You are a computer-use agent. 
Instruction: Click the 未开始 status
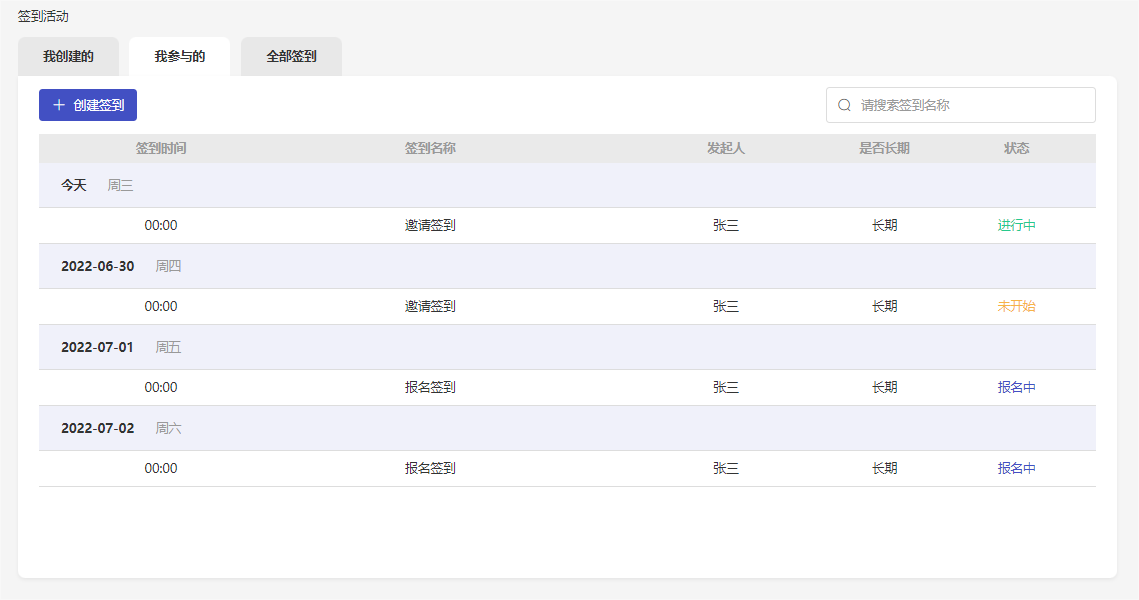coord(1016,307)
